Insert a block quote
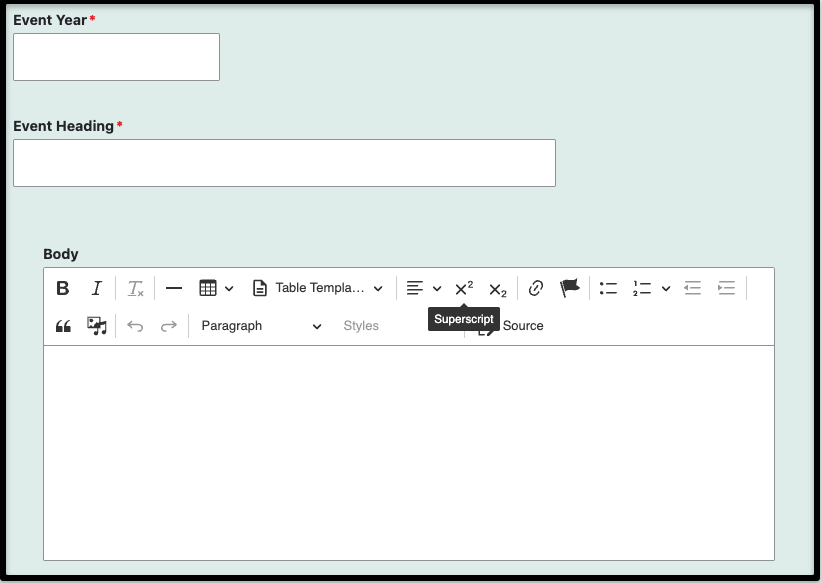Screen dimensions: 822x583 tap(63, 326)
